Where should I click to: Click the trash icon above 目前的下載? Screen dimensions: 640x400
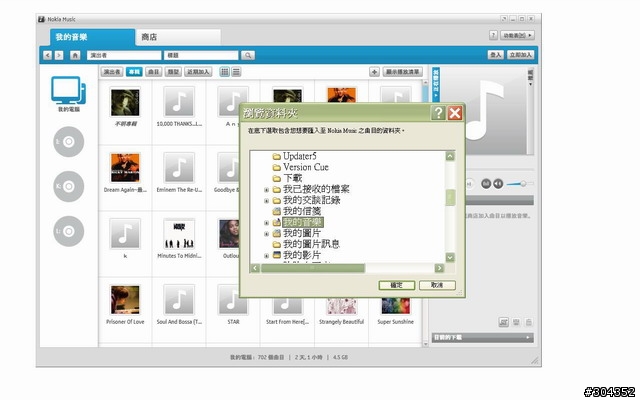[529, 322]
